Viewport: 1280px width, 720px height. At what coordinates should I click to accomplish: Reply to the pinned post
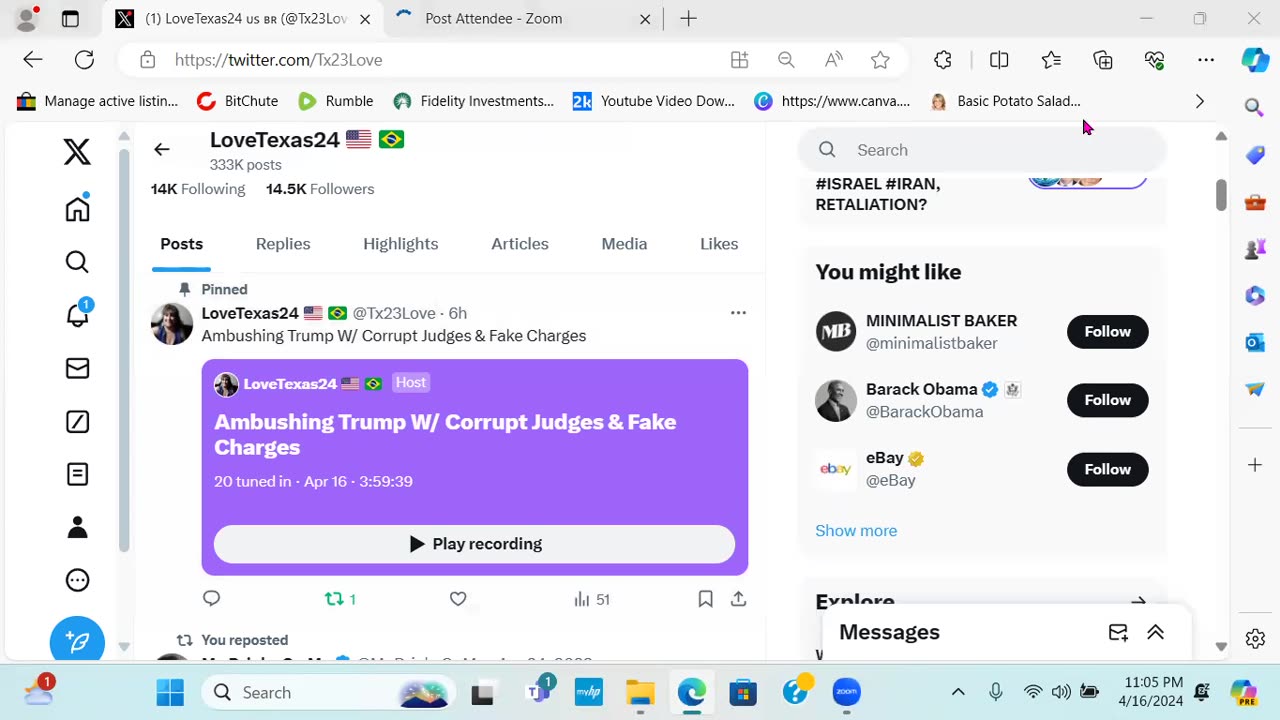211,599
